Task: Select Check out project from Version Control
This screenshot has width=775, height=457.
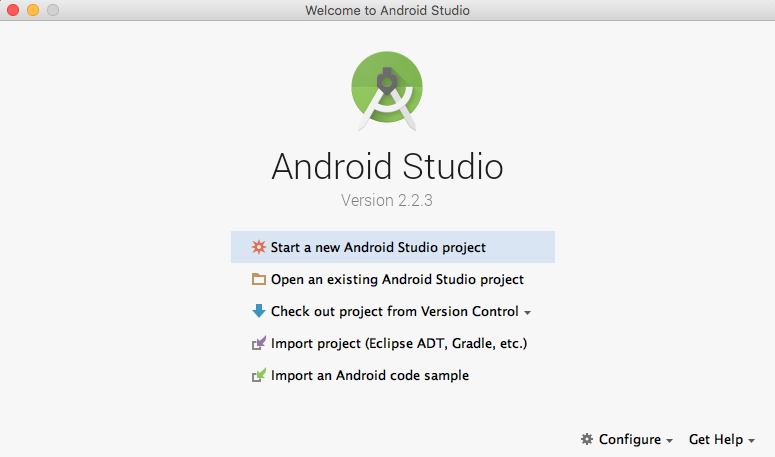Action: click(394, 311)
